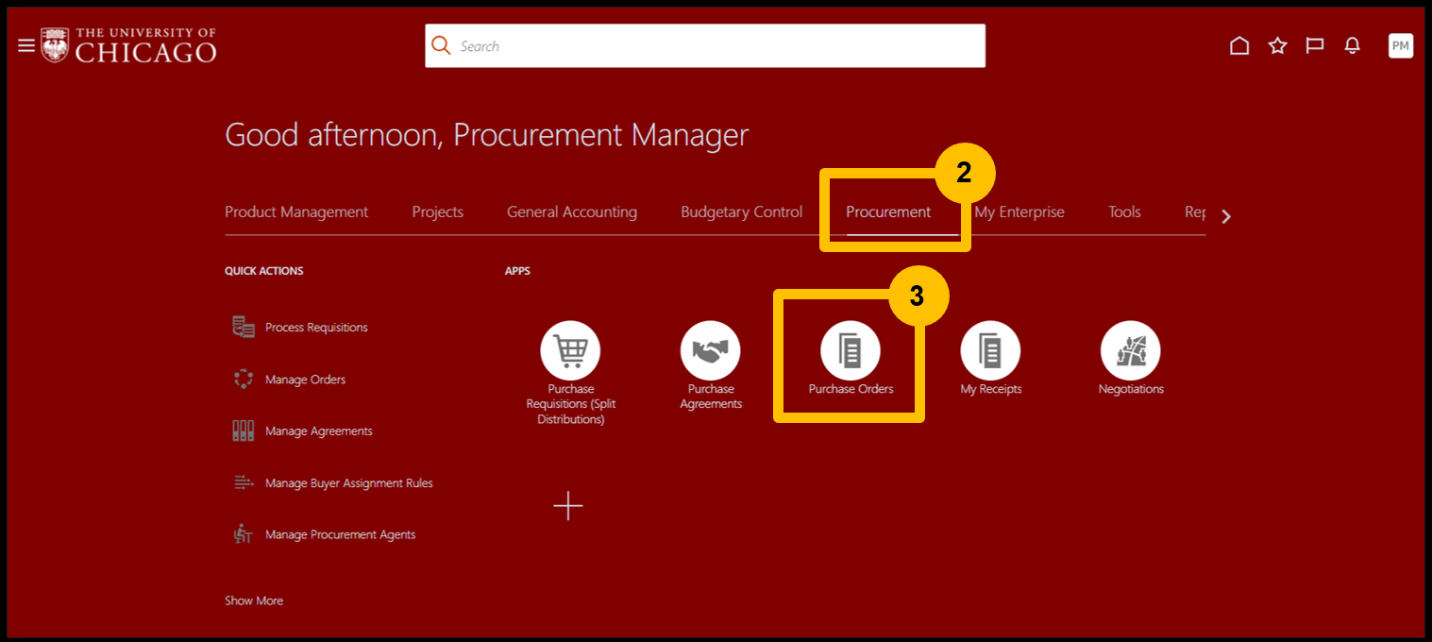Open Favorites star icon
The height and width of the screenshot is (642, 1432).
click(x=1277, y=46)
